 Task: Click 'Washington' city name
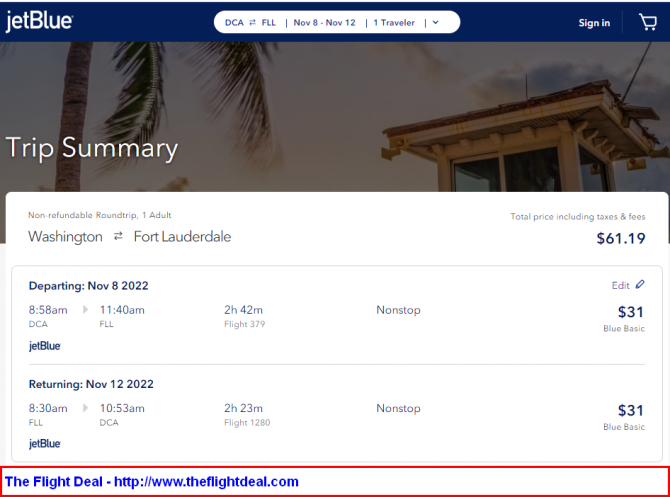(65, 236)
